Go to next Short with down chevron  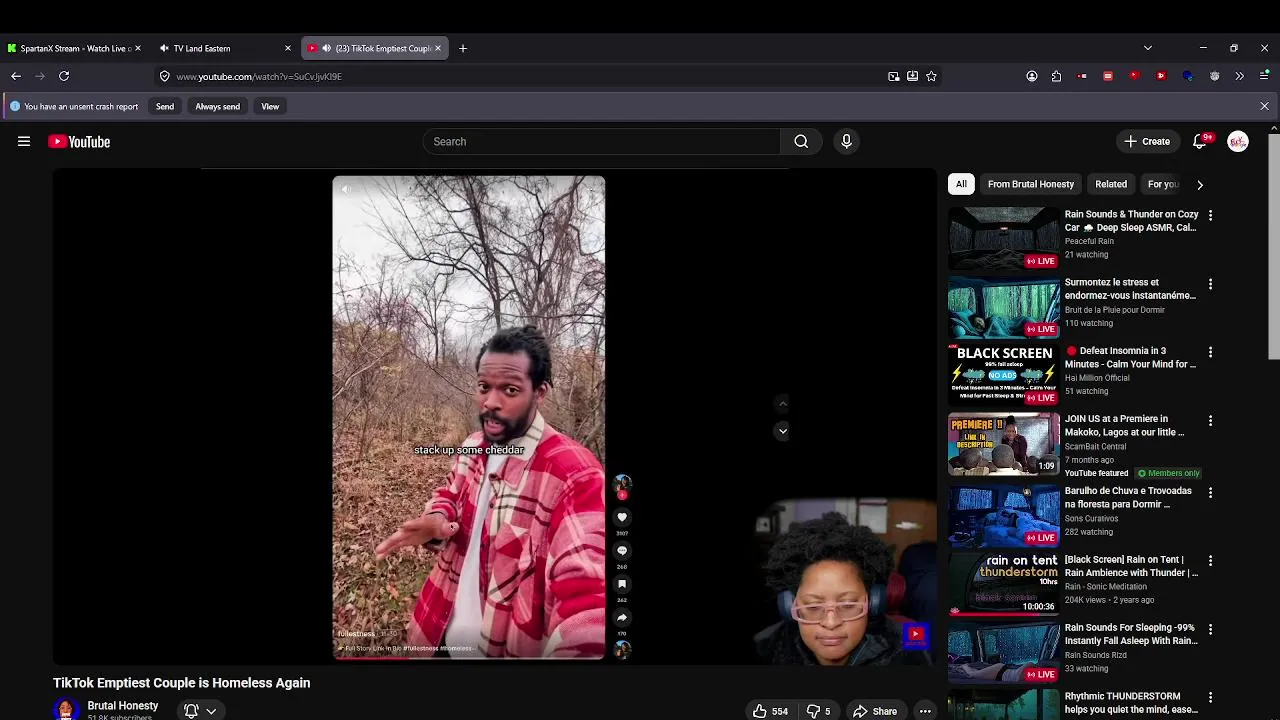tap(782, 431)
